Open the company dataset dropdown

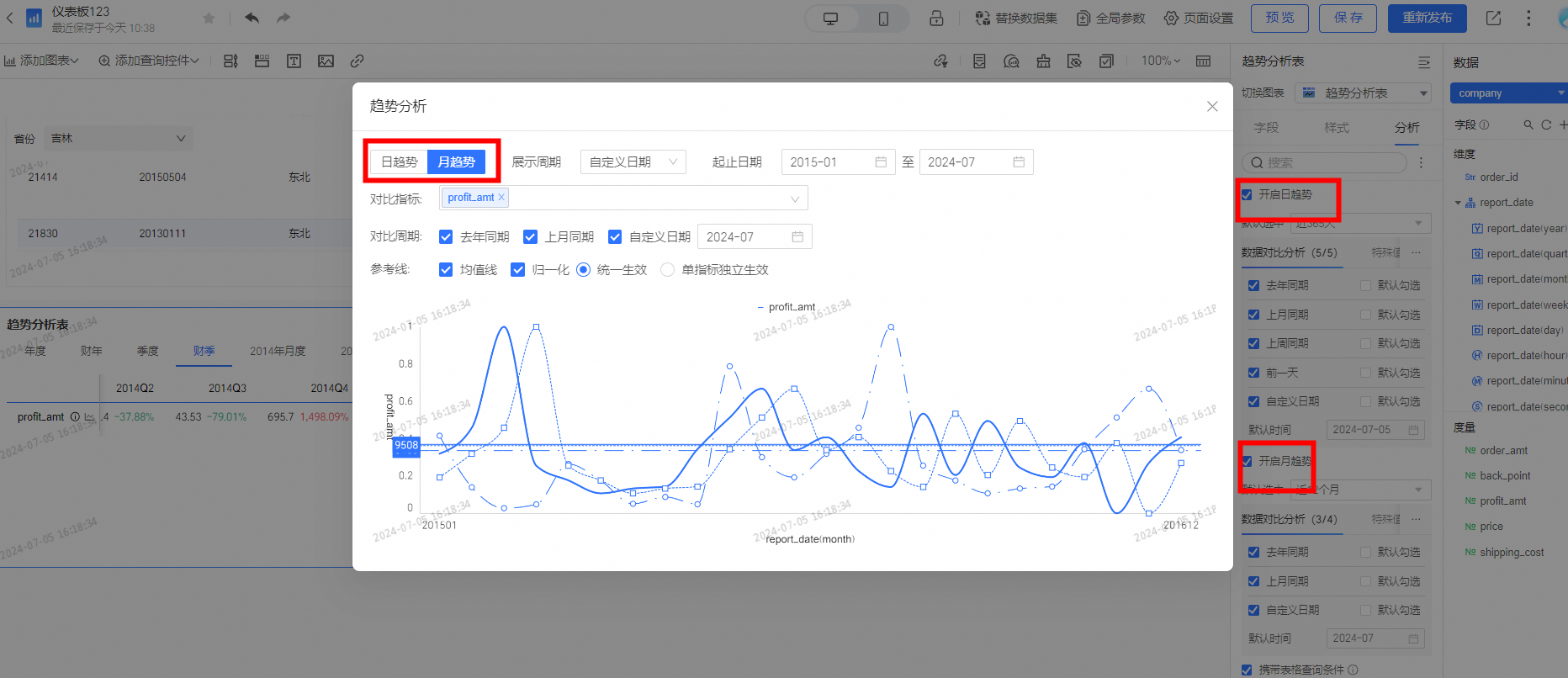coord(1507,93)
